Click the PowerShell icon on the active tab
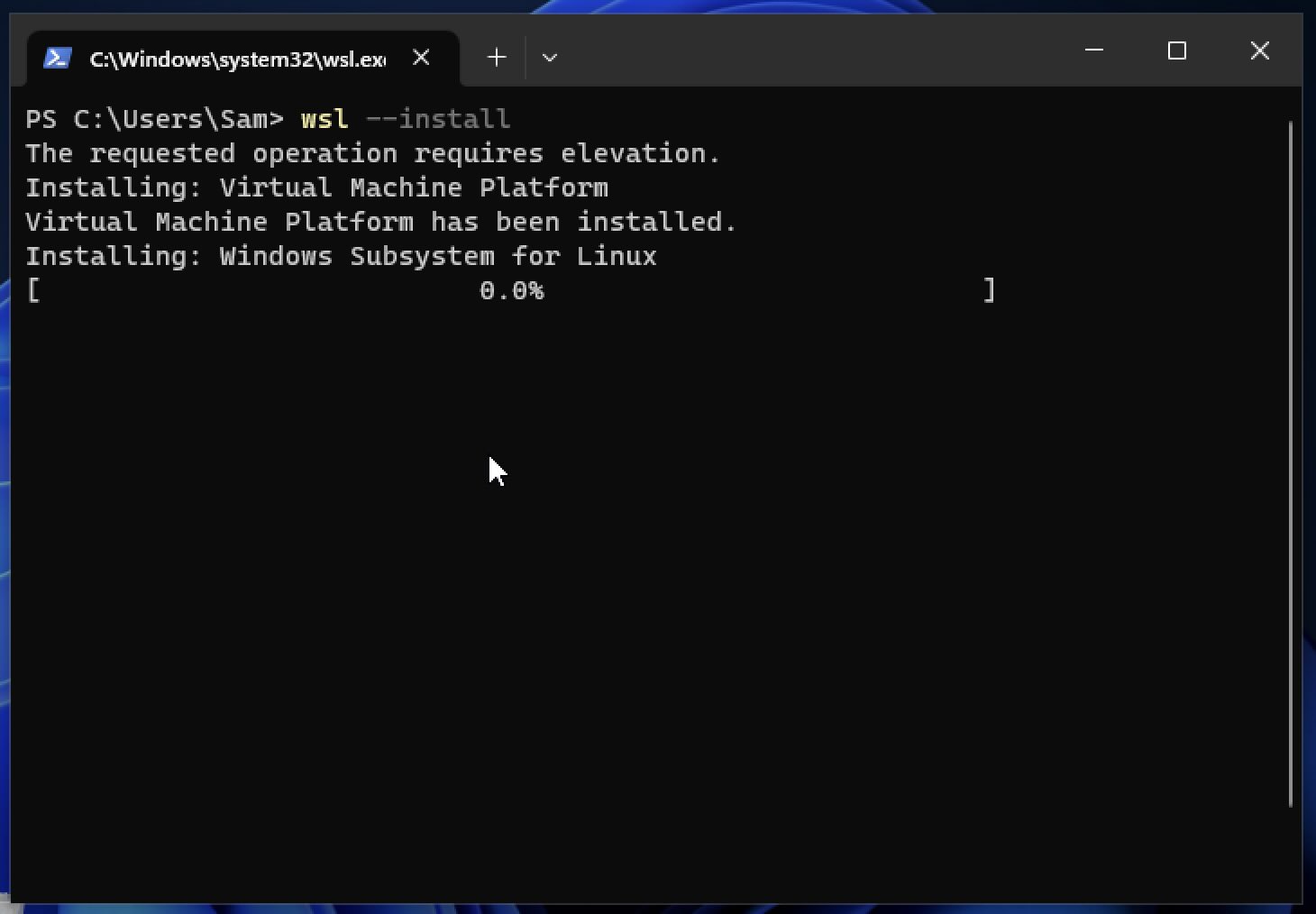The height and width of the screenshot is (914, 1316). tap(58, 57)
